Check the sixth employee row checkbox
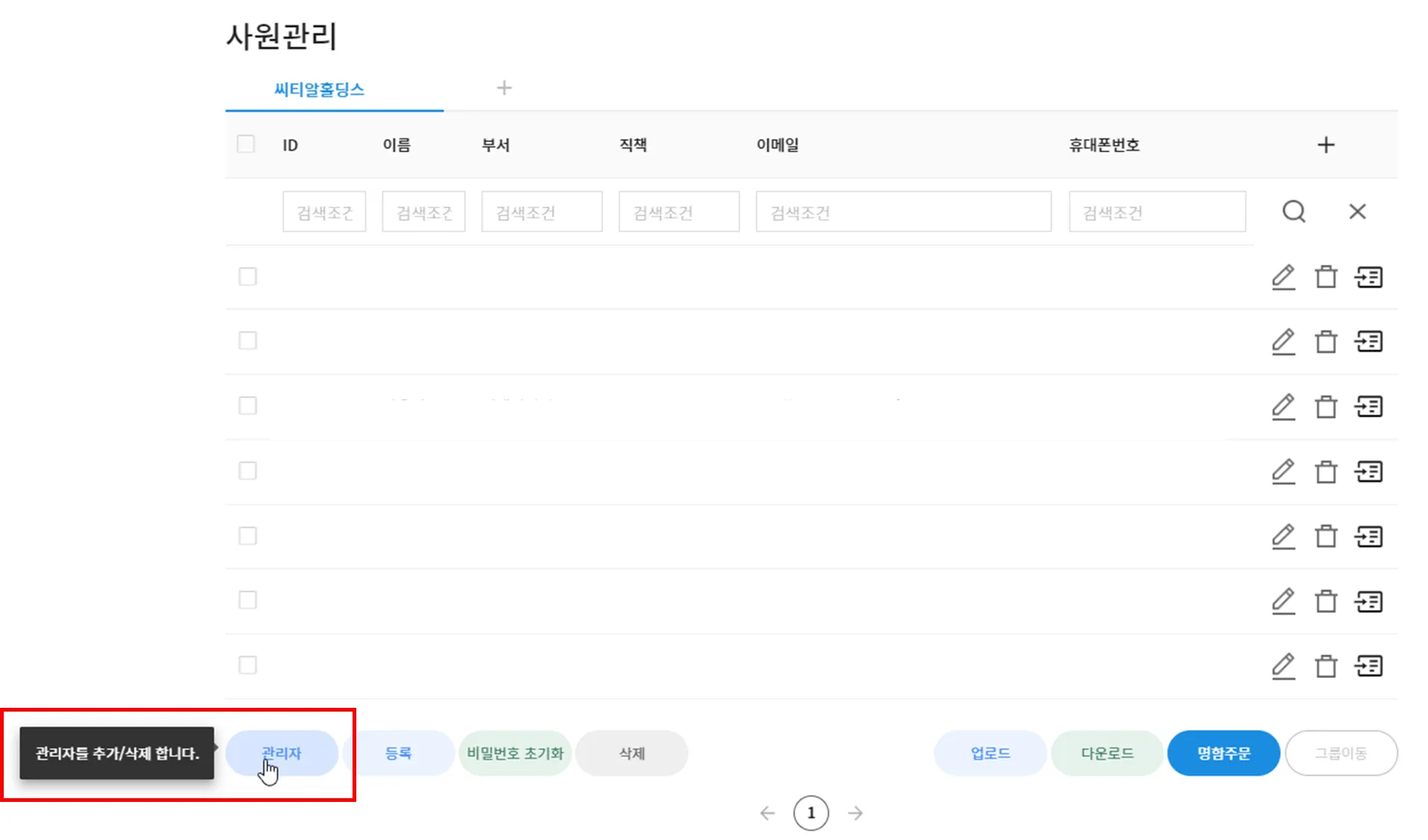 tap(247, 600)
